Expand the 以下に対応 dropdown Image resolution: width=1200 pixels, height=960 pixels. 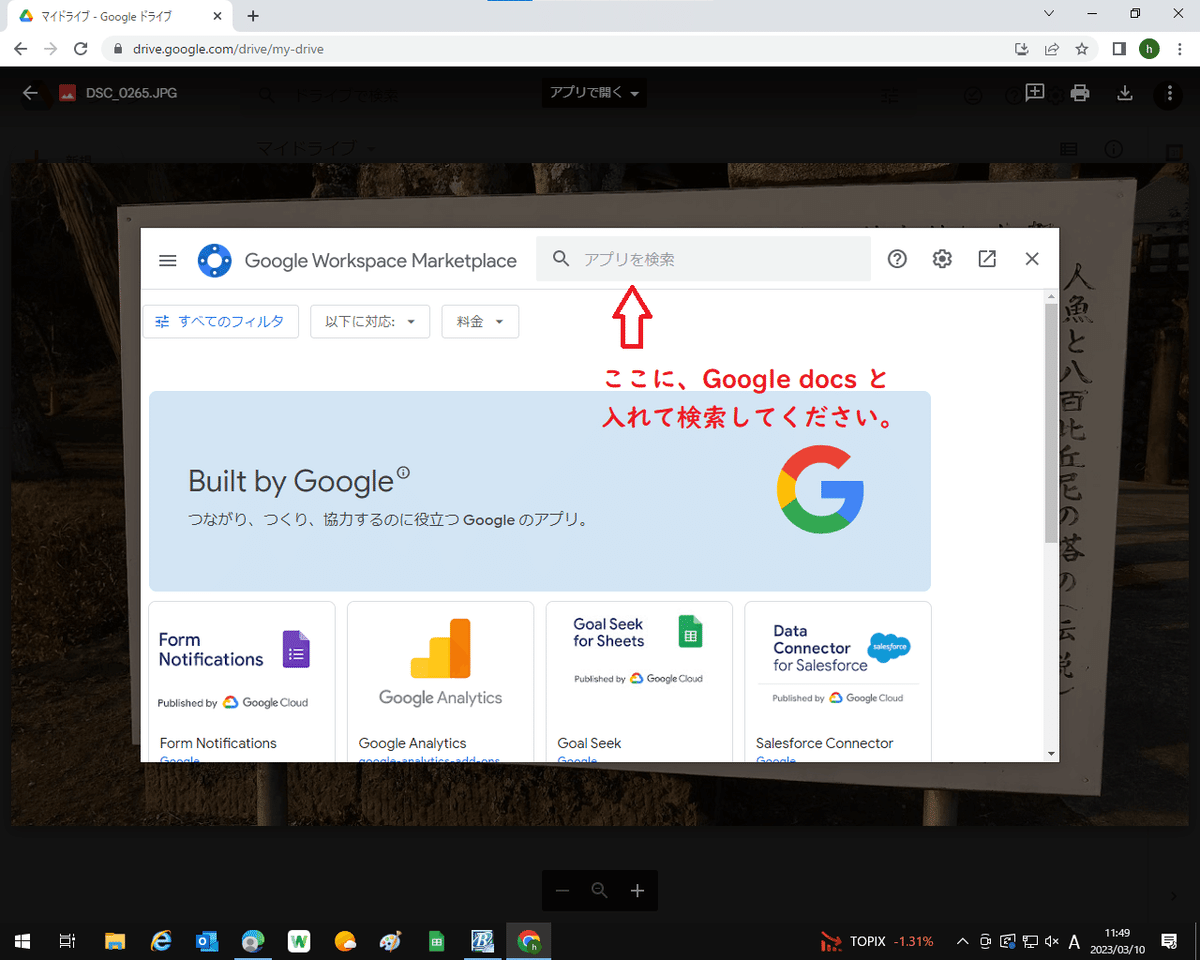click(x=370, y=322)
